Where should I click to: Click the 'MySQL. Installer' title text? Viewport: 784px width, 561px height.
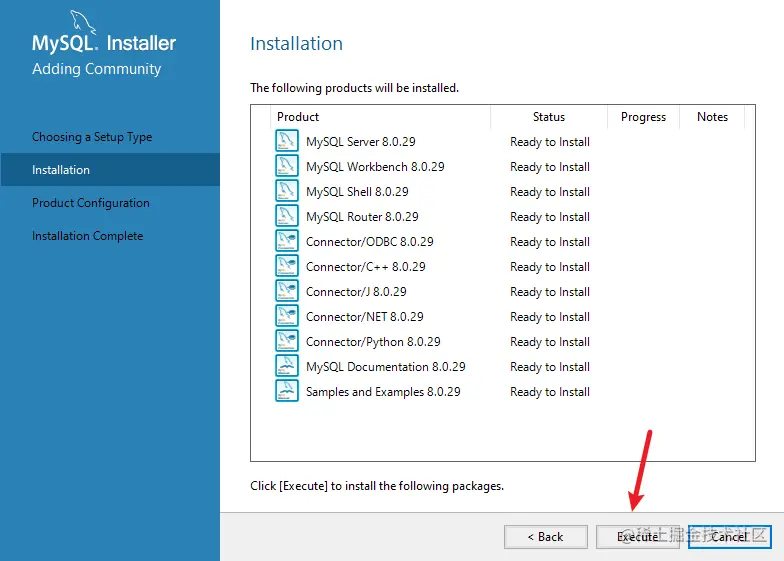[x=104, y=43]
